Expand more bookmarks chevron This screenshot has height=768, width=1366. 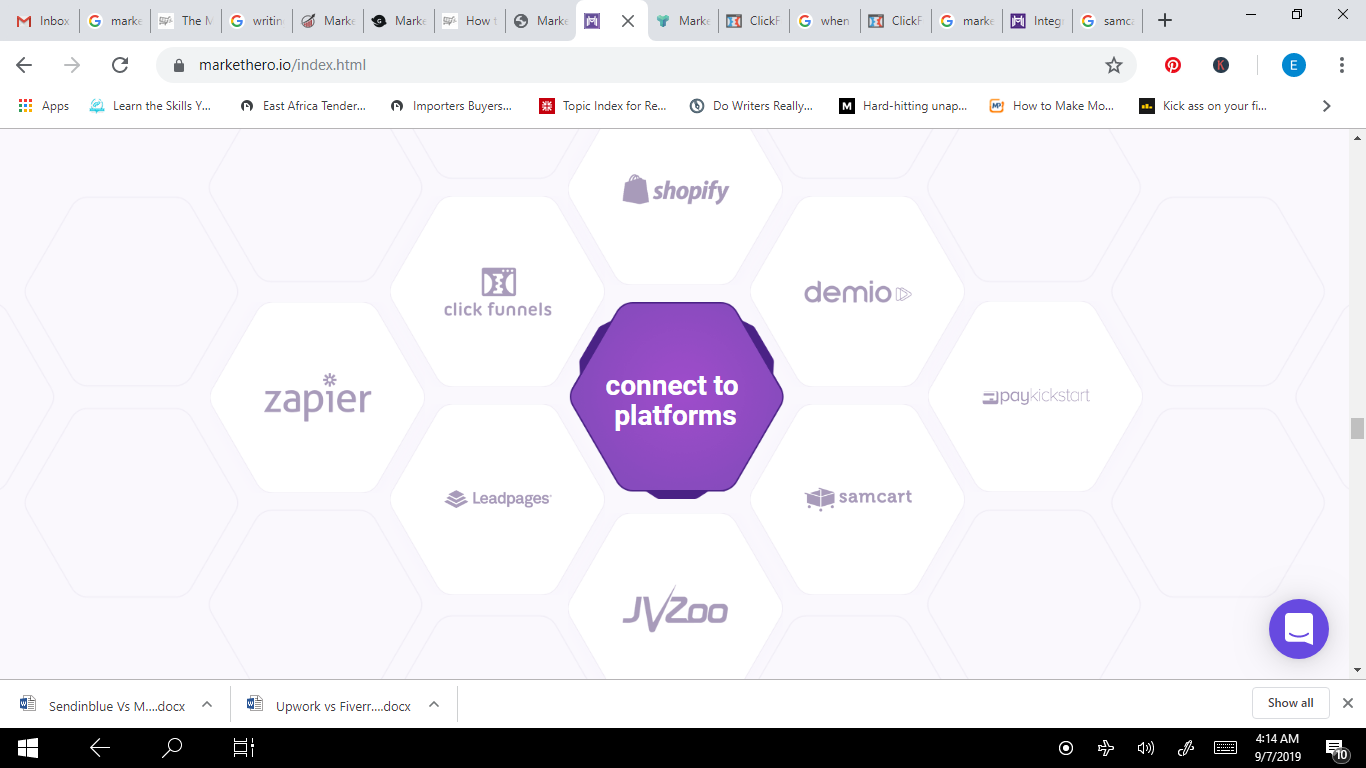[x=1327, y=105]
